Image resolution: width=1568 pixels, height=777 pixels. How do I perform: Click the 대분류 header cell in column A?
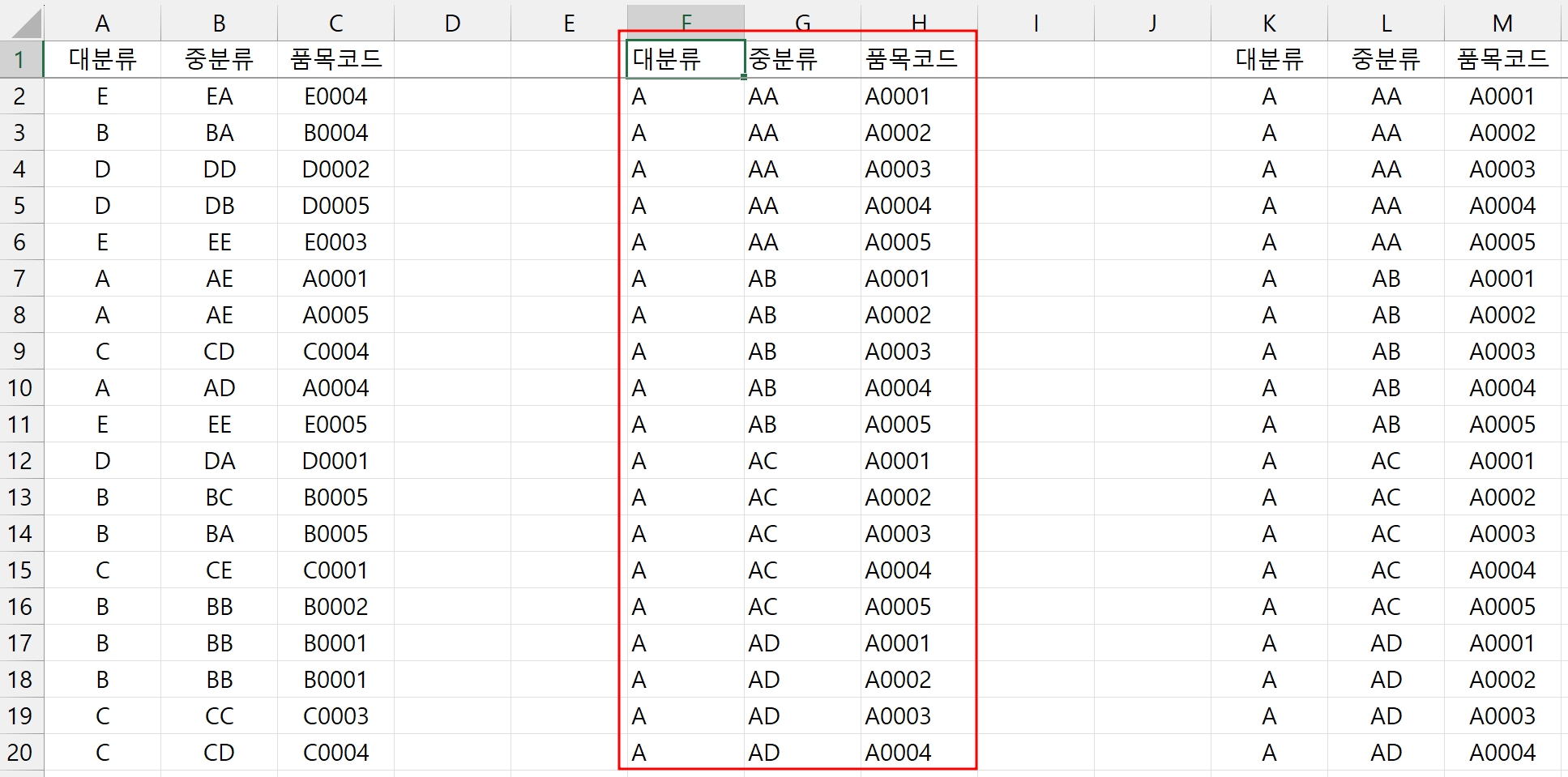tap(102, 59)
